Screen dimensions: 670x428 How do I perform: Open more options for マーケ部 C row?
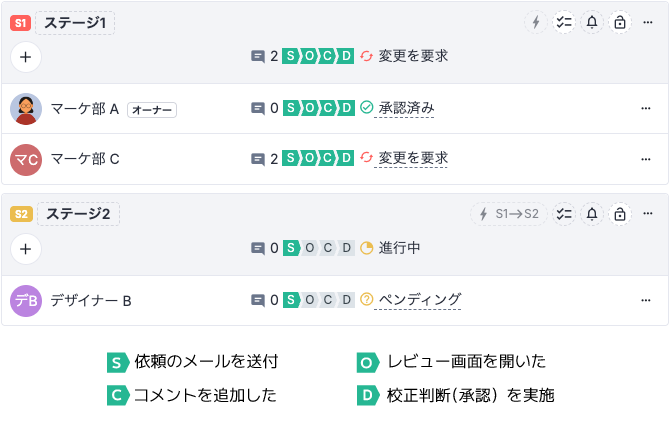click(646, 159)
